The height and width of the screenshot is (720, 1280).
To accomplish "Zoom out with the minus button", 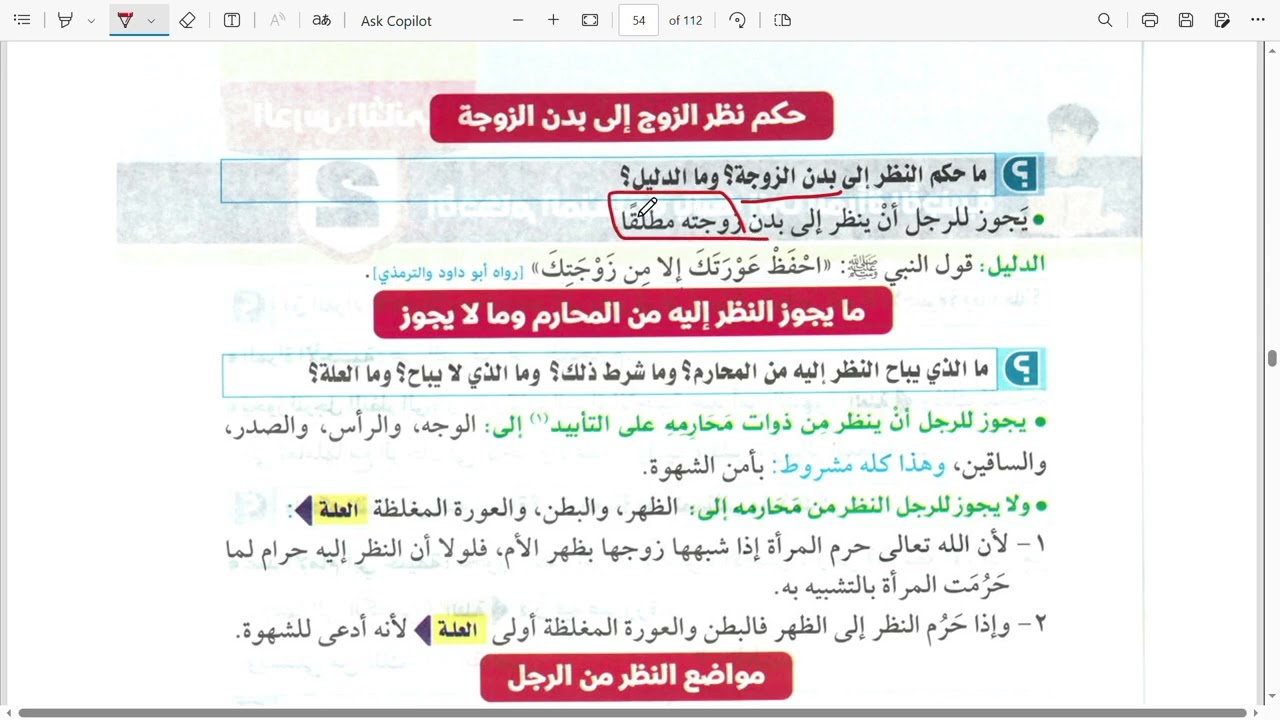I will click(518, 20).
